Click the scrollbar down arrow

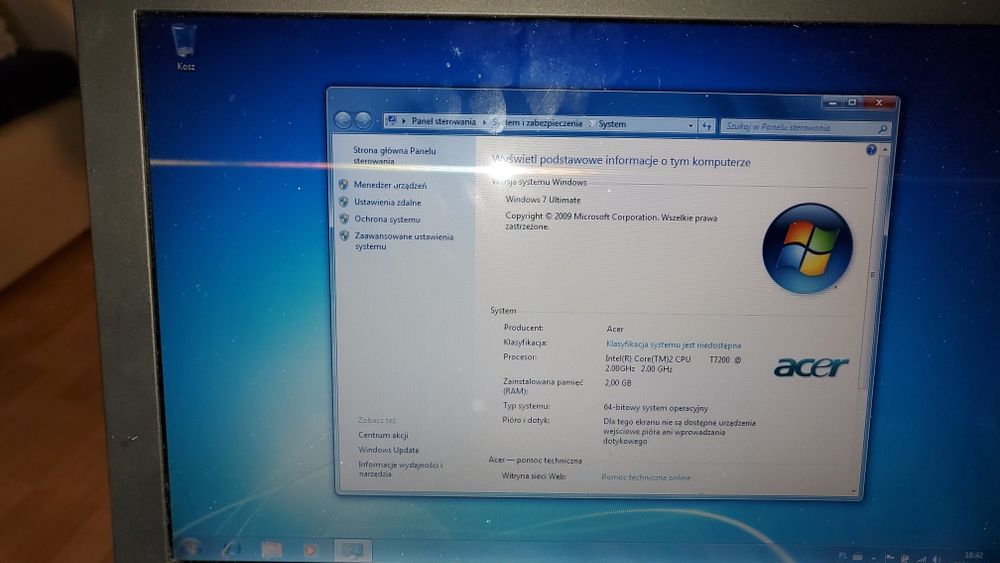click(x=855, y=490)
